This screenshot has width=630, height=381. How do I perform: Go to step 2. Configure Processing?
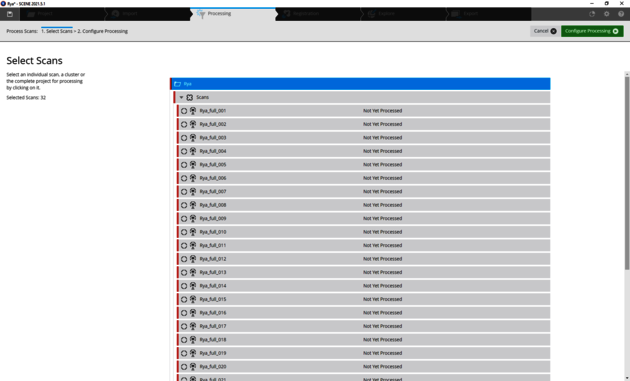102,31
